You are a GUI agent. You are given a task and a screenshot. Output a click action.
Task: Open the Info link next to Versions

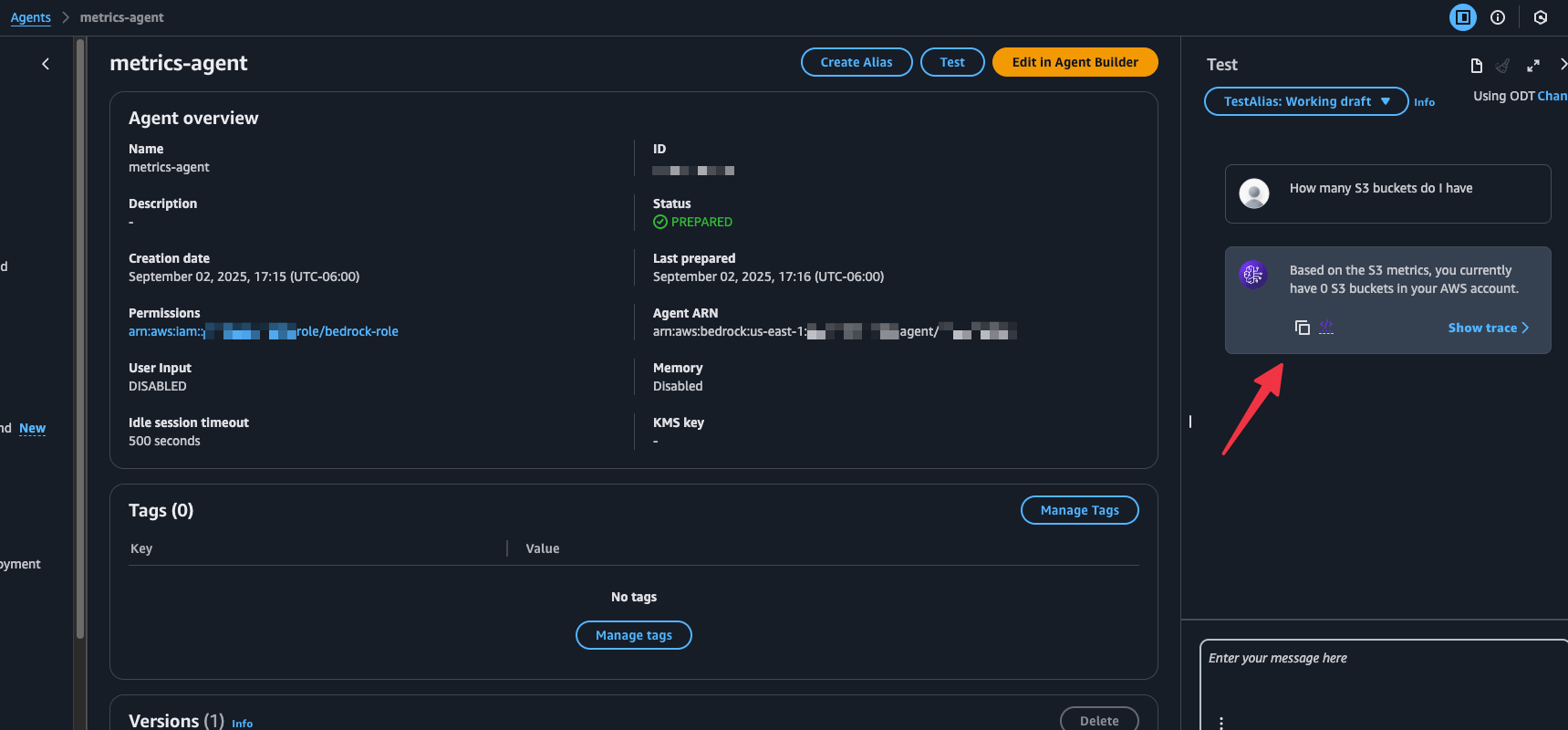tap(242, 724)
